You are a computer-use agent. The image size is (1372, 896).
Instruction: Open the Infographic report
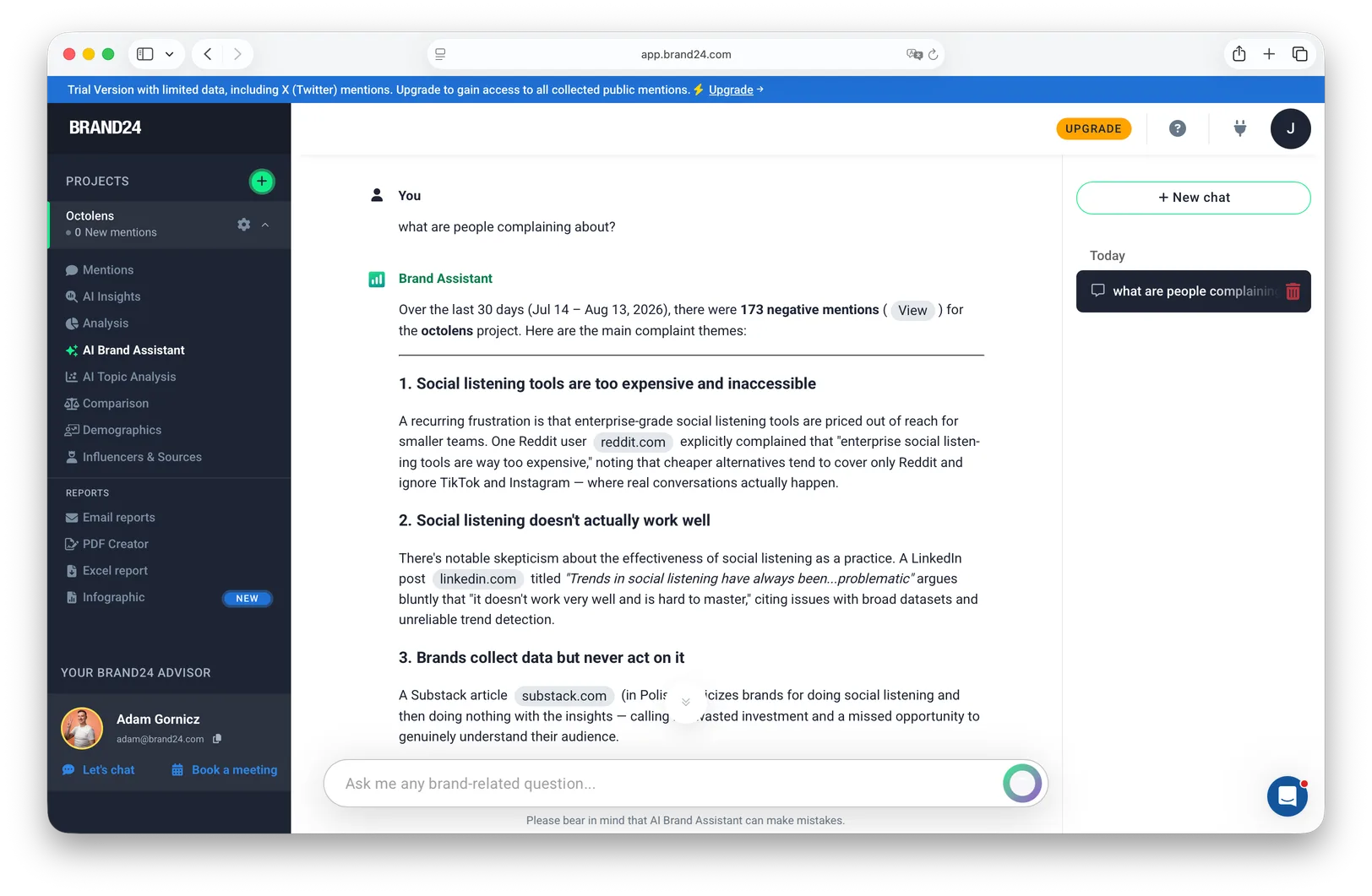point(113,597)
